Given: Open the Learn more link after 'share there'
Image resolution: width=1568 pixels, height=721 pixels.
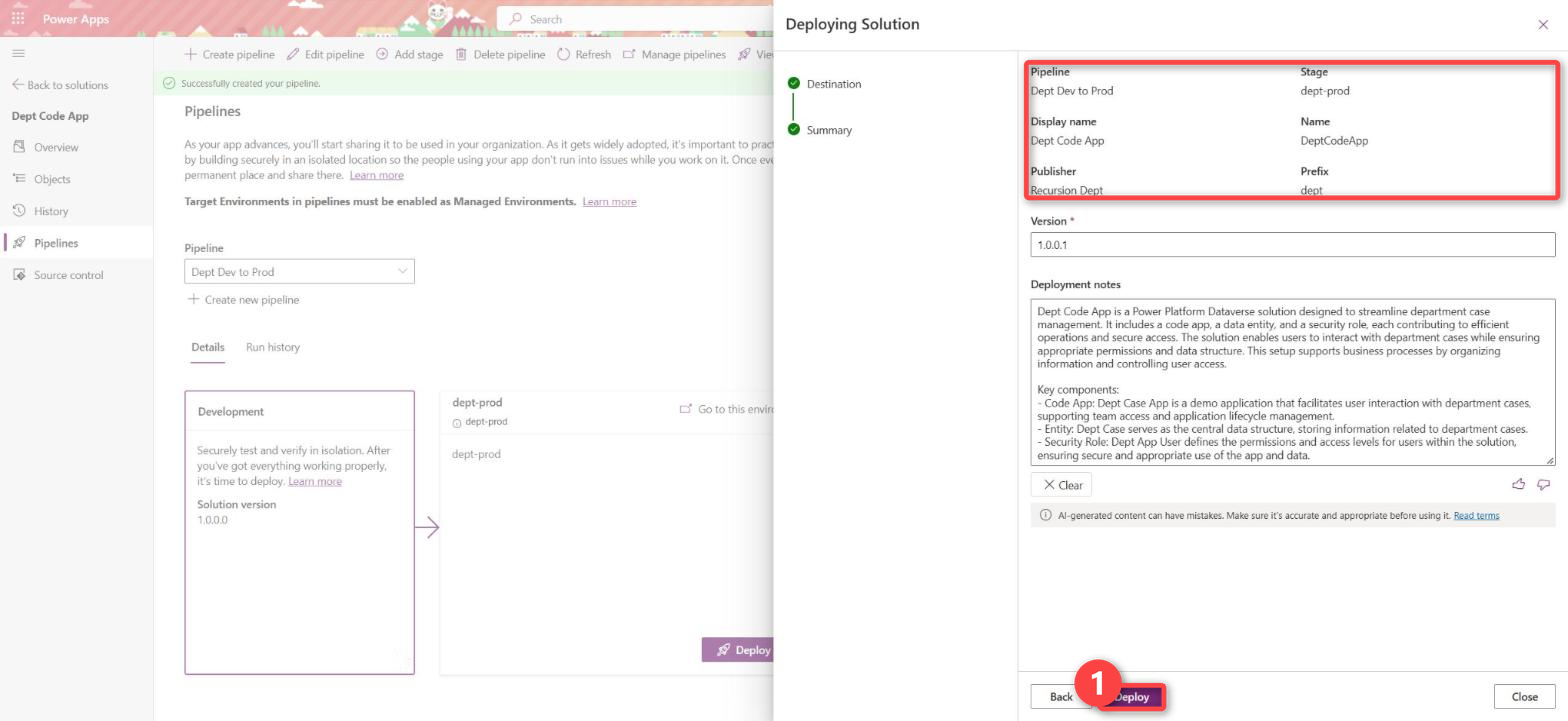Looking at the screenshot, I should click(376, 175).
